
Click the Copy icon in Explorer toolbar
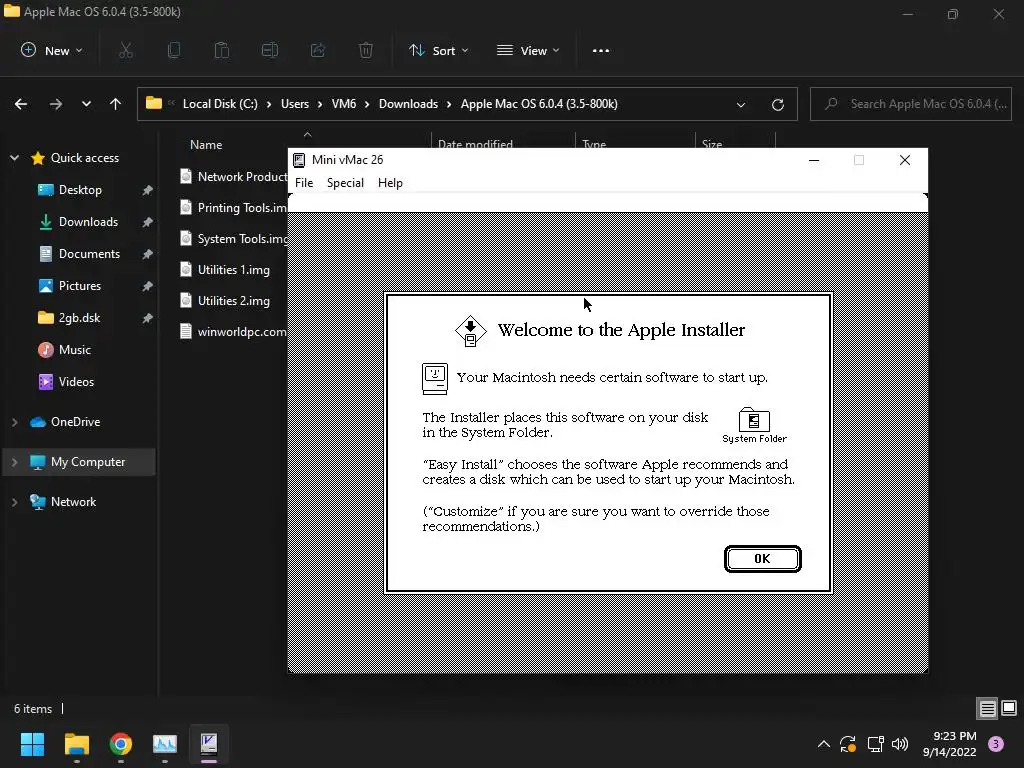coord(174,50)
